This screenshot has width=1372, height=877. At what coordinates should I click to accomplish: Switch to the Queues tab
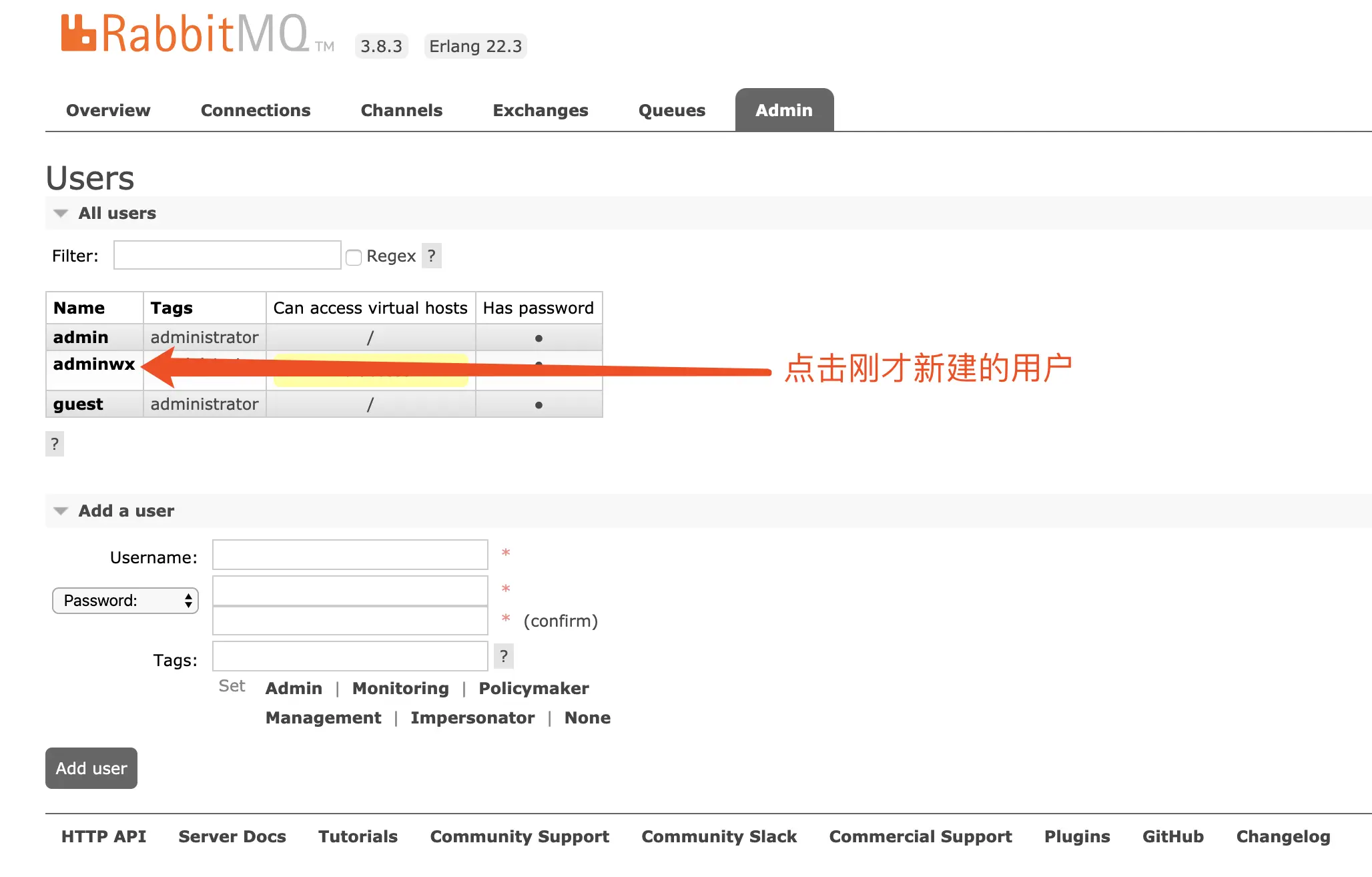point(671,110)
